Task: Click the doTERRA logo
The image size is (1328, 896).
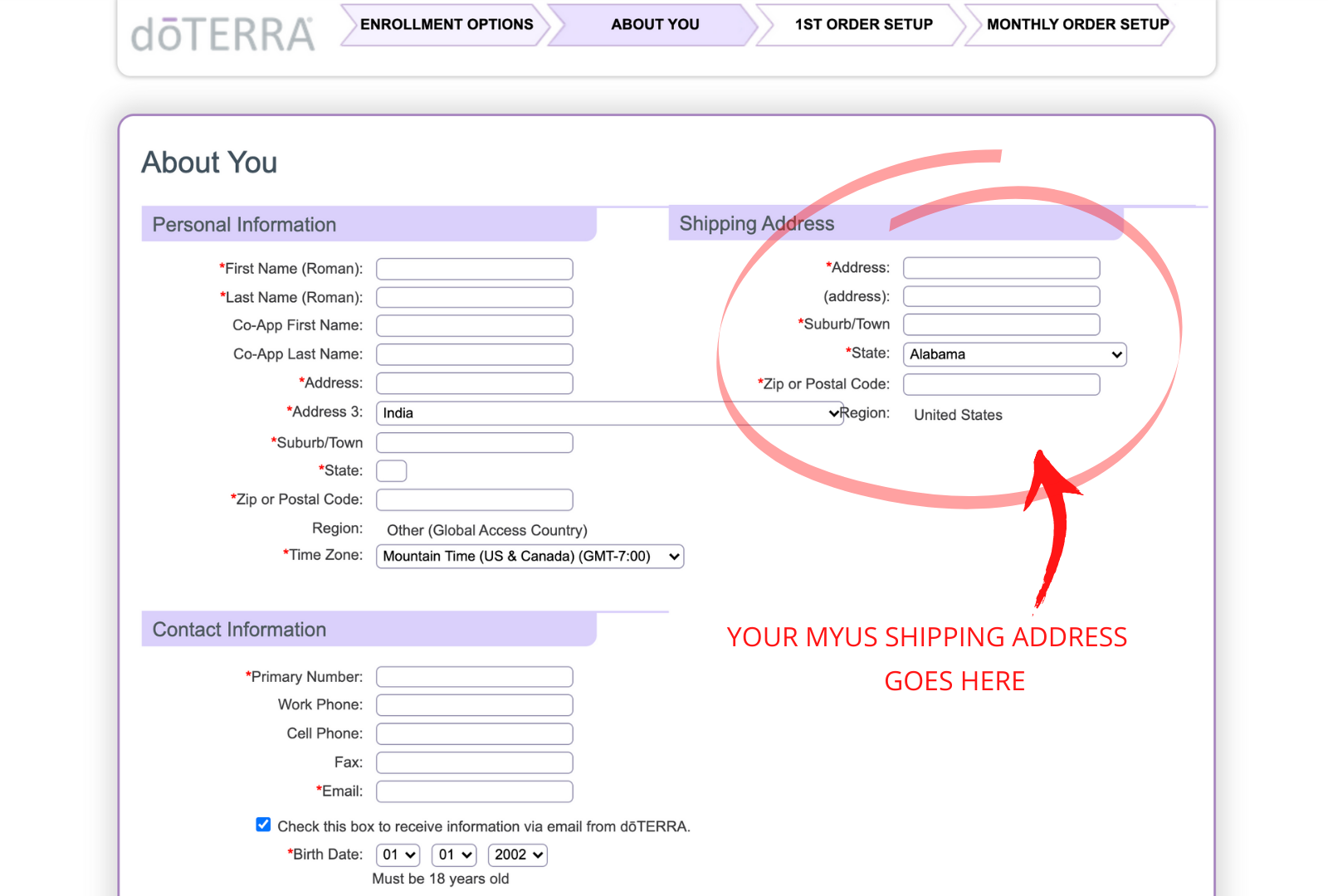Action: pos(223,35)
